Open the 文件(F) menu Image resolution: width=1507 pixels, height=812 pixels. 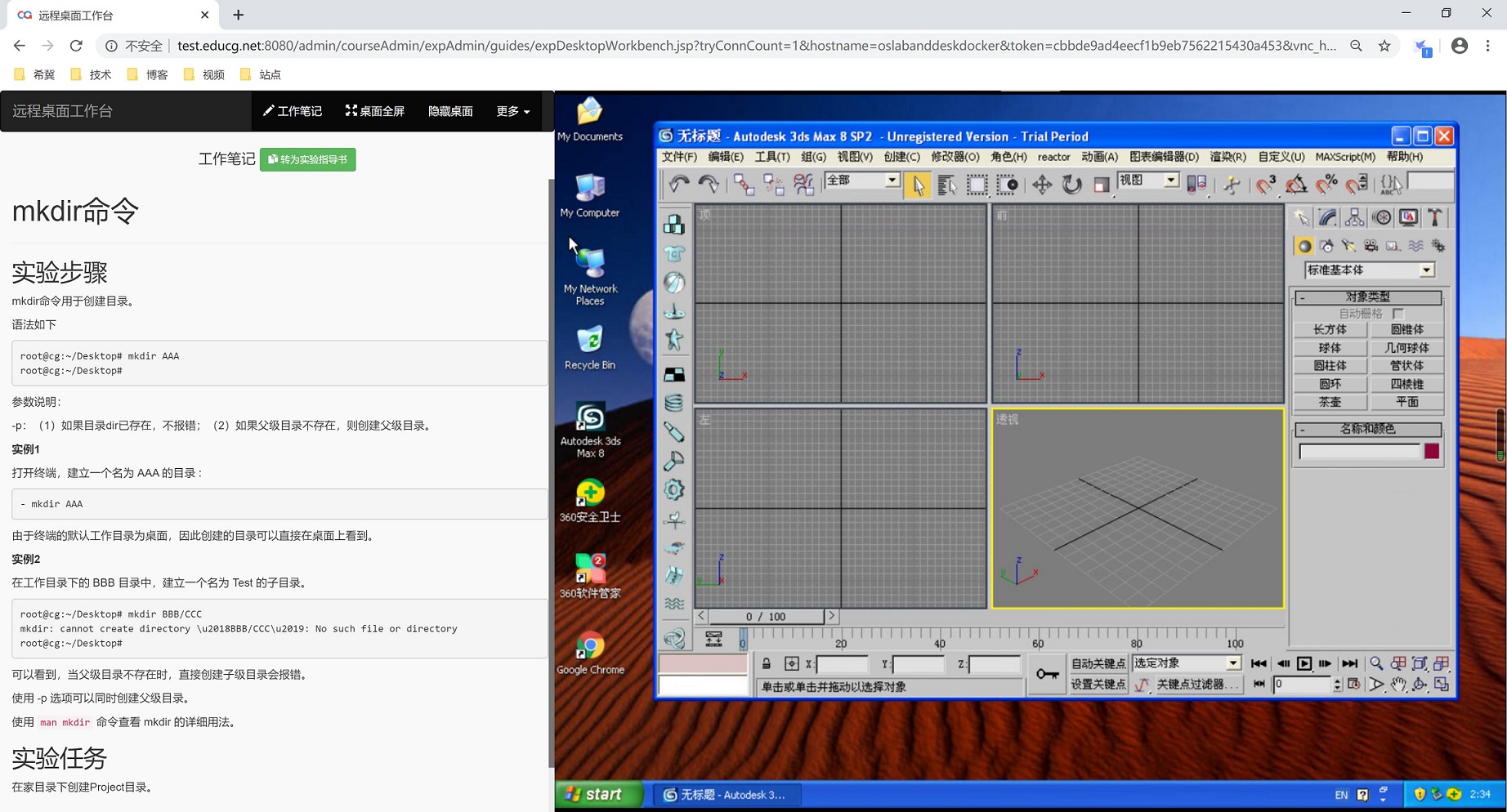coord(679,157)
